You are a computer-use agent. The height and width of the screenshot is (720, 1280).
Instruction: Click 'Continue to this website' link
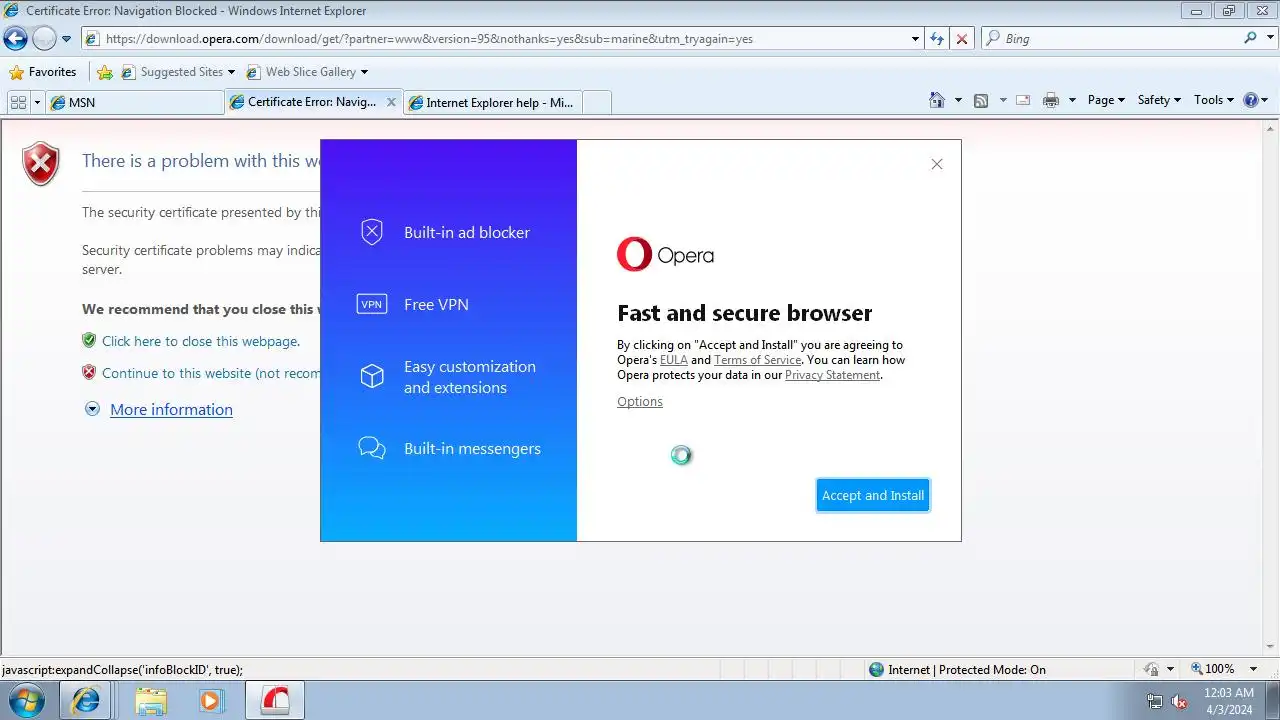coord(211,373)
